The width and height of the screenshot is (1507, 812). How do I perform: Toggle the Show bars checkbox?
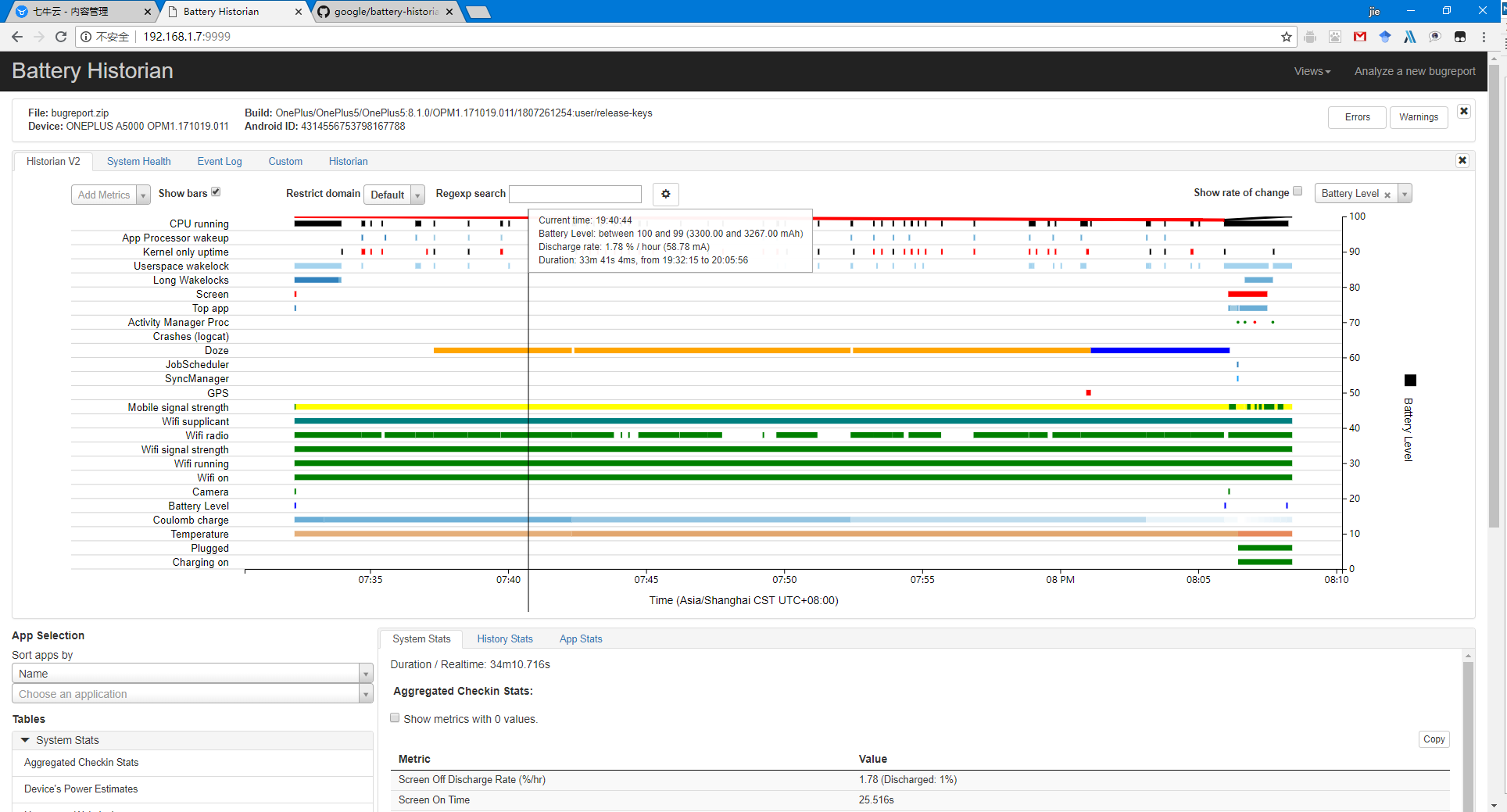point(216,191)
